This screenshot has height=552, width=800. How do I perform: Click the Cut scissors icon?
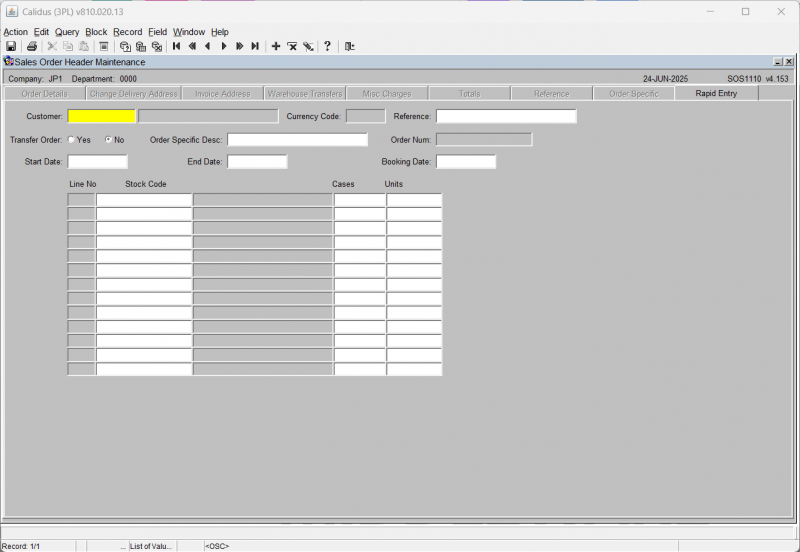(52, 46)
